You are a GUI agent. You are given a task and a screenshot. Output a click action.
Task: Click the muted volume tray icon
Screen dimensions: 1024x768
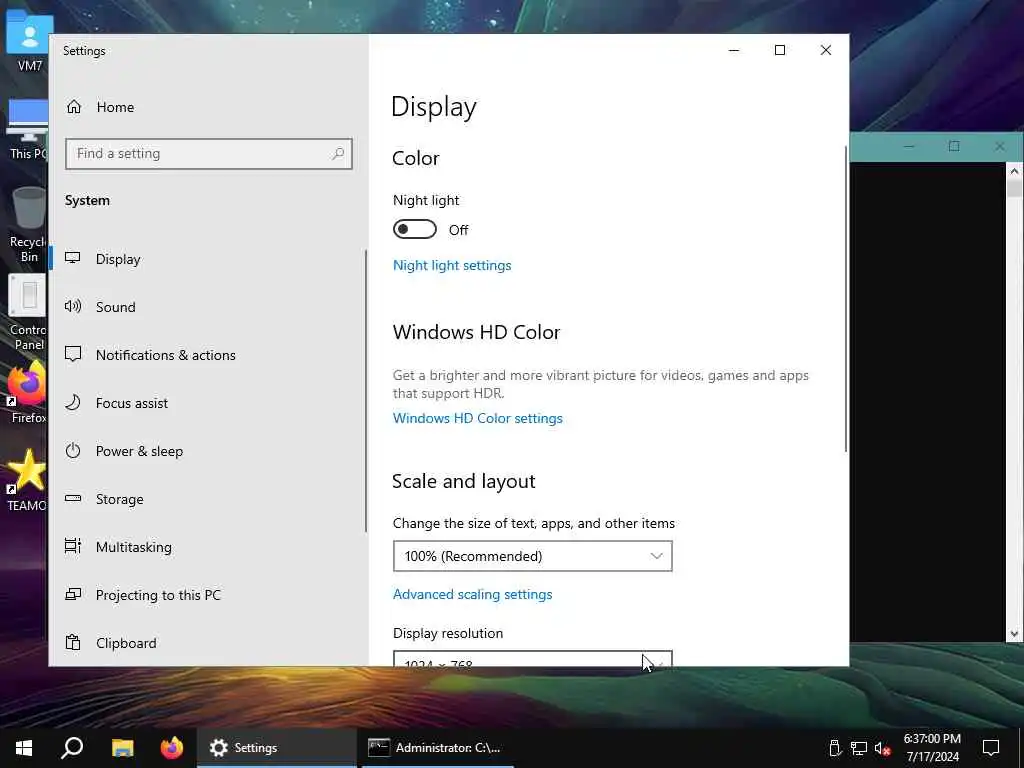pos(882,748)
